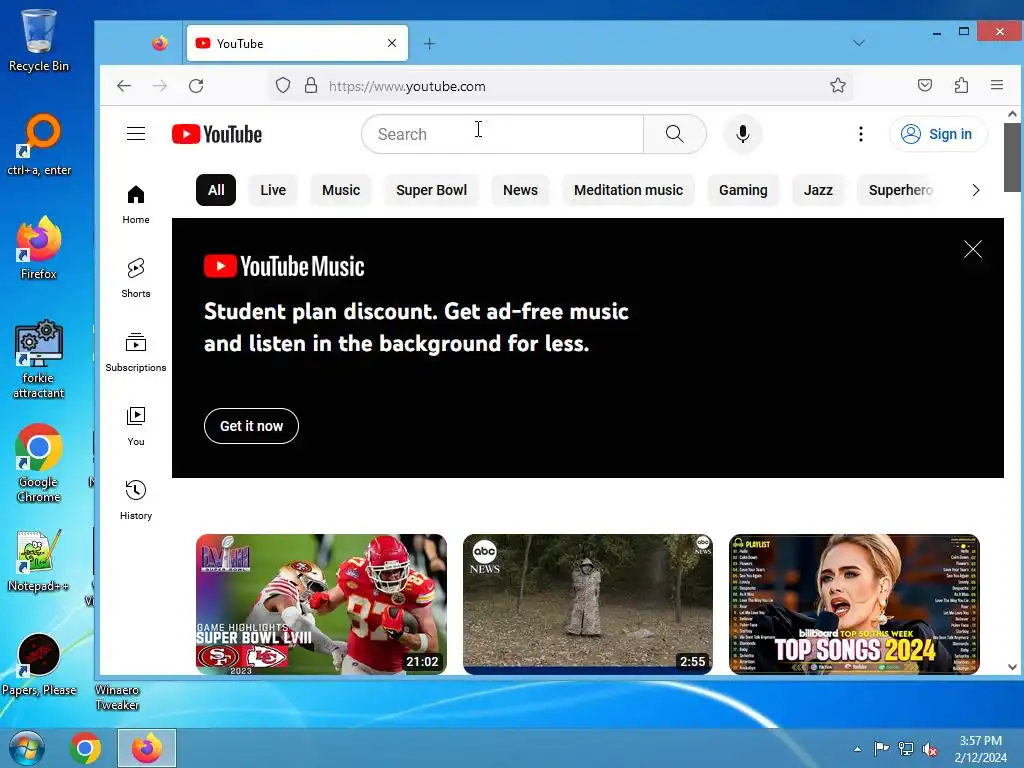This screenshot has height=768, width=1024.
Task: Select the Firefox desktop shortcut
Action: tap(39, 248)
